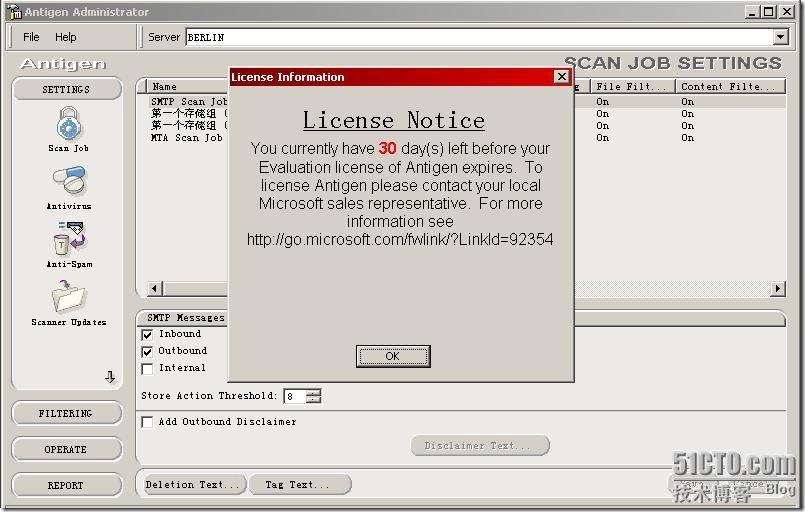
Task: Click the Server BERLIN input field
Action: coord(479,37)
